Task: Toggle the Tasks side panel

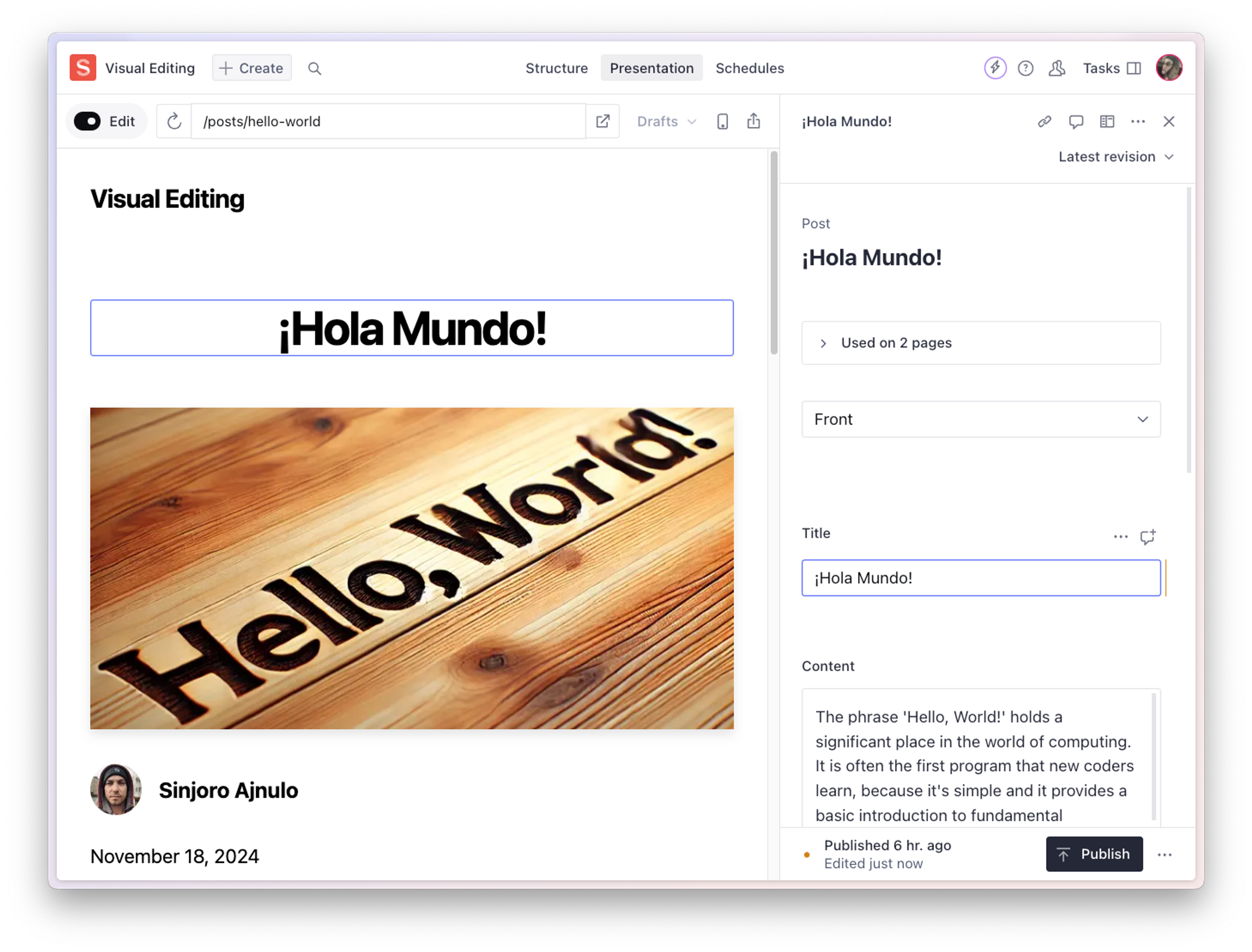Action: tap(1111, 68)
